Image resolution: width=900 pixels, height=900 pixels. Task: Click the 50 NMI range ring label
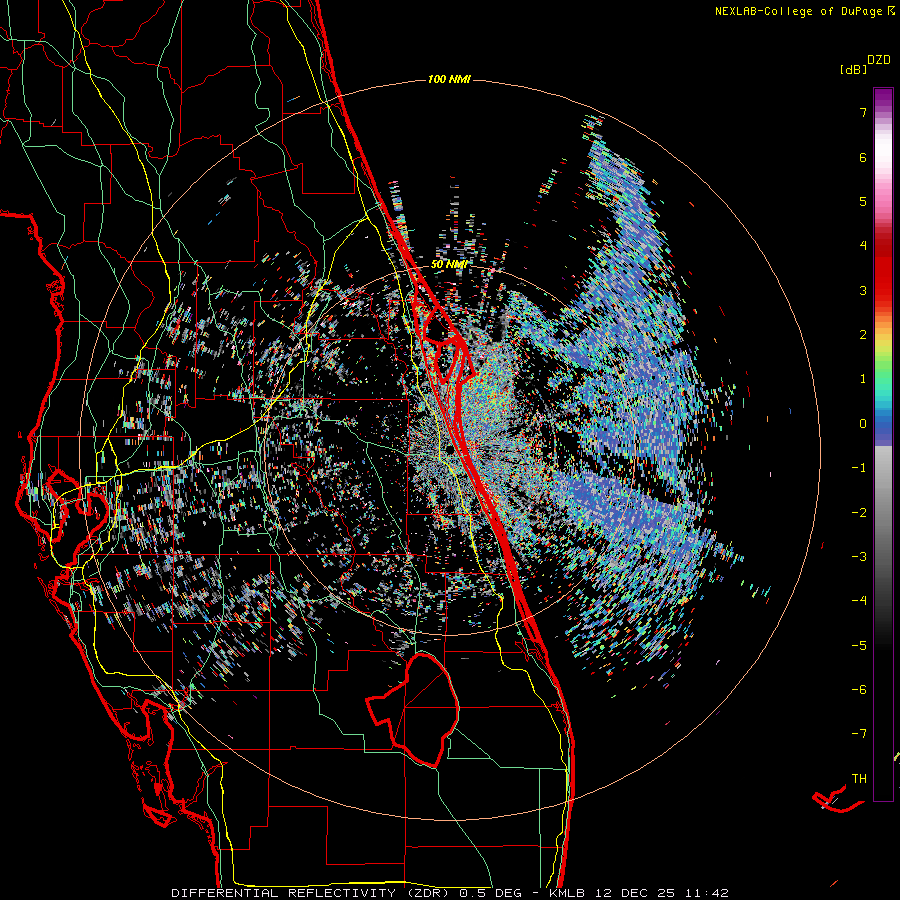click(x=449, y=265)
